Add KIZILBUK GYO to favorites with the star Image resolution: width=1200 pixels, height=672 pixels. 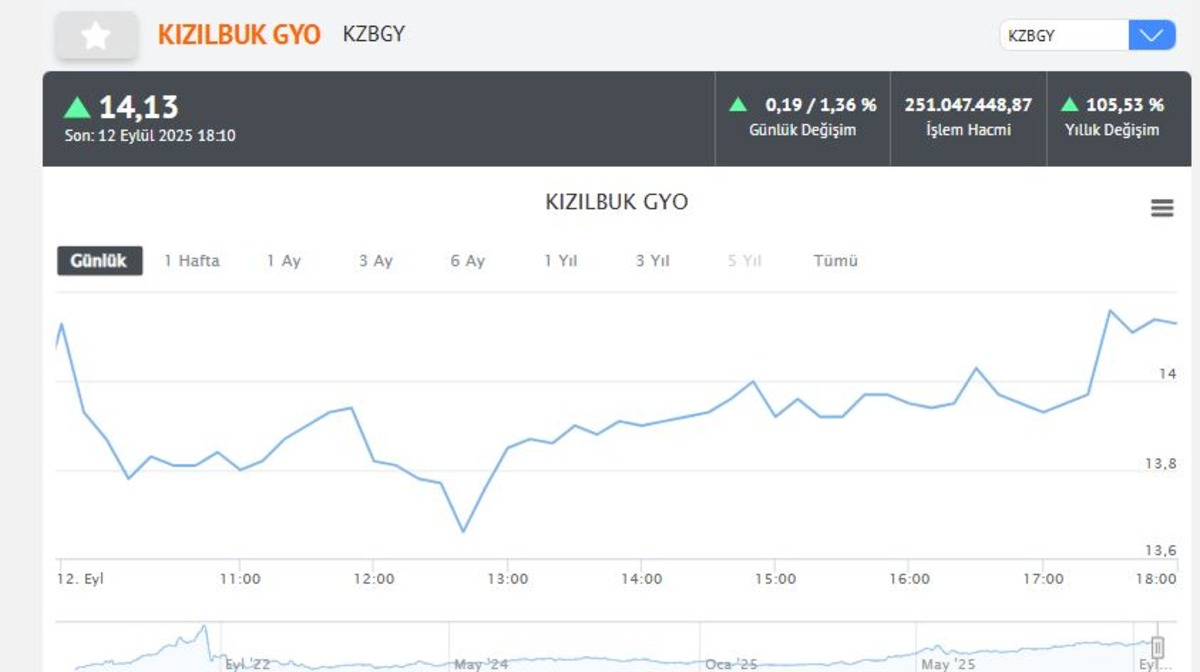[x=96, y=36]
